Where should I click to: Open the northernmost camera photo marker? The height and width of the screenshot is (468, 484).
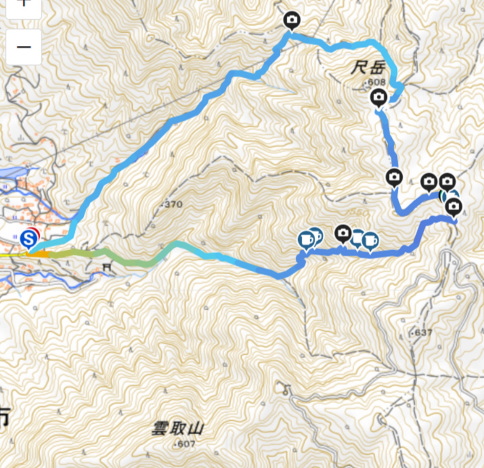click(x=292, y=21)
